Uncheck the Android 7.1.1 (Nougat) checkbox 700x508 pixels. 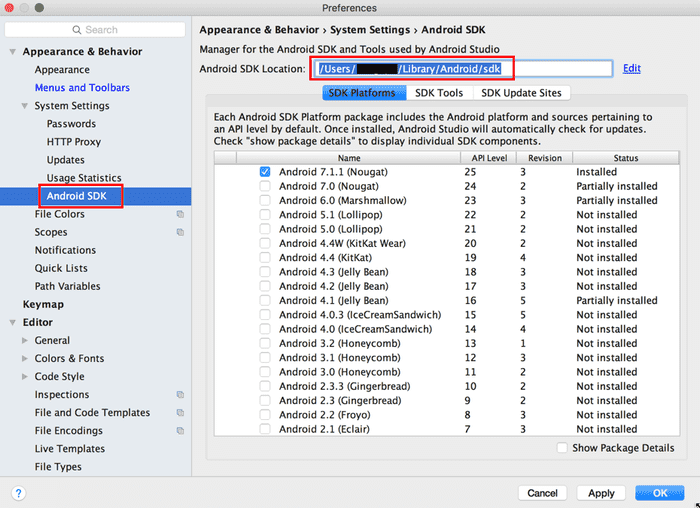(x=265, y=172)
